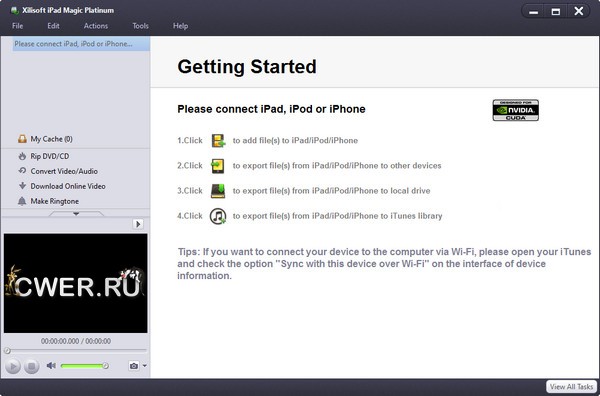600x396 pixels.
Task: Open Download Online Video
Action: click(68, 186)
